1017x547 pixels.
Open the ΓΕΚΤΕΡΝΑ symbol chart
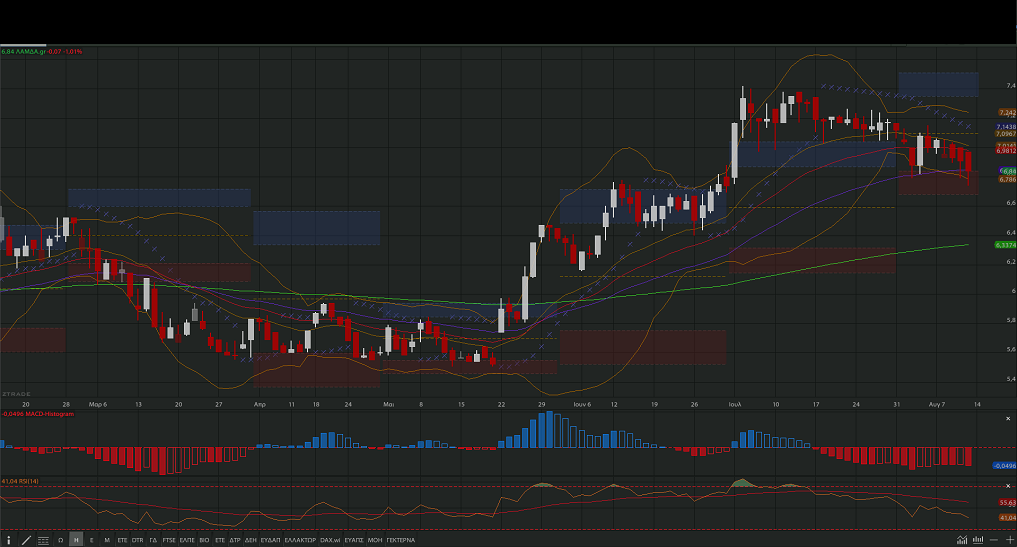click(x=401, y=540)
